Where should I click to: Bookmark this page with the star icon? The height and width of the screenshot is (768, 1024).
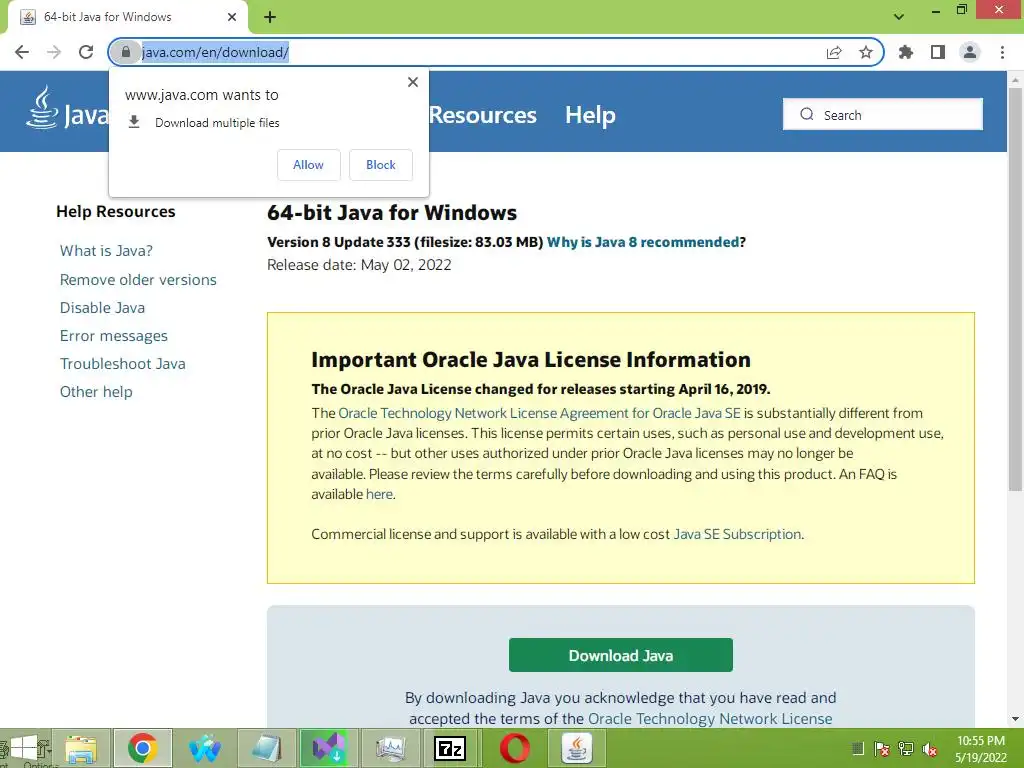click(x=866, y=52)
